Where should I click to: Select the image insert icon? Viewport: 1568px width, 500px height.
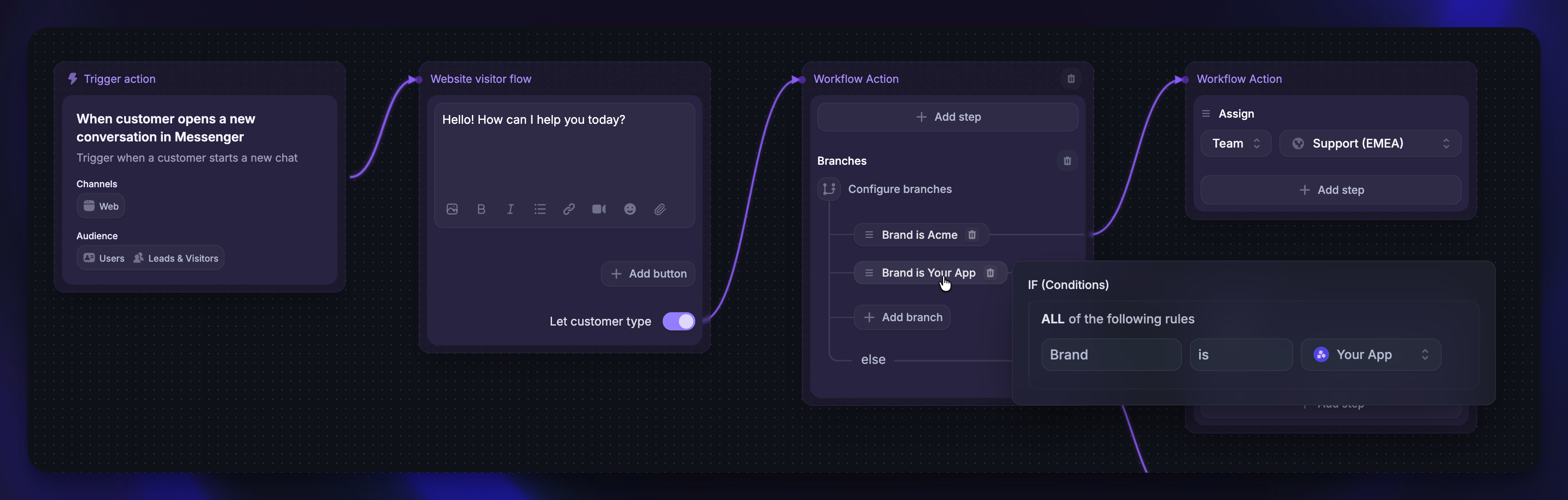(452, 209)
